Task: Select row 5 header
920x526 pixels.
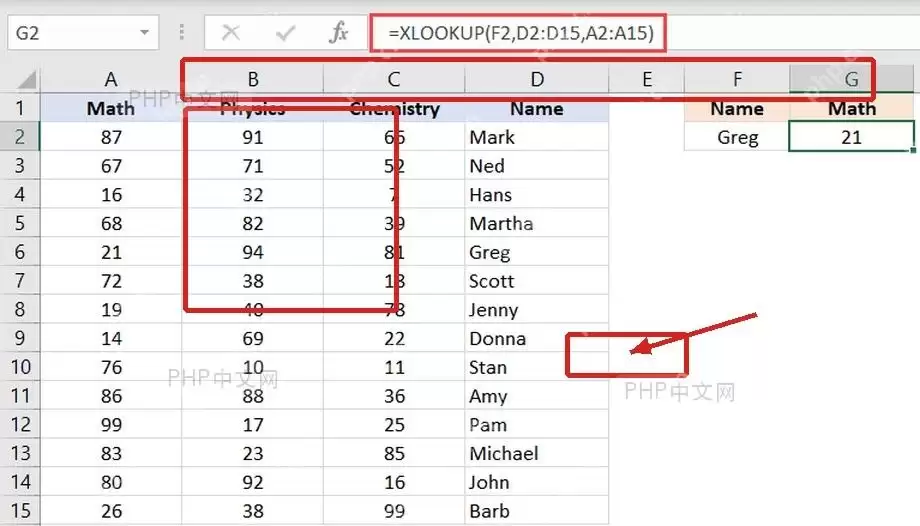Action: click(20, 223)
